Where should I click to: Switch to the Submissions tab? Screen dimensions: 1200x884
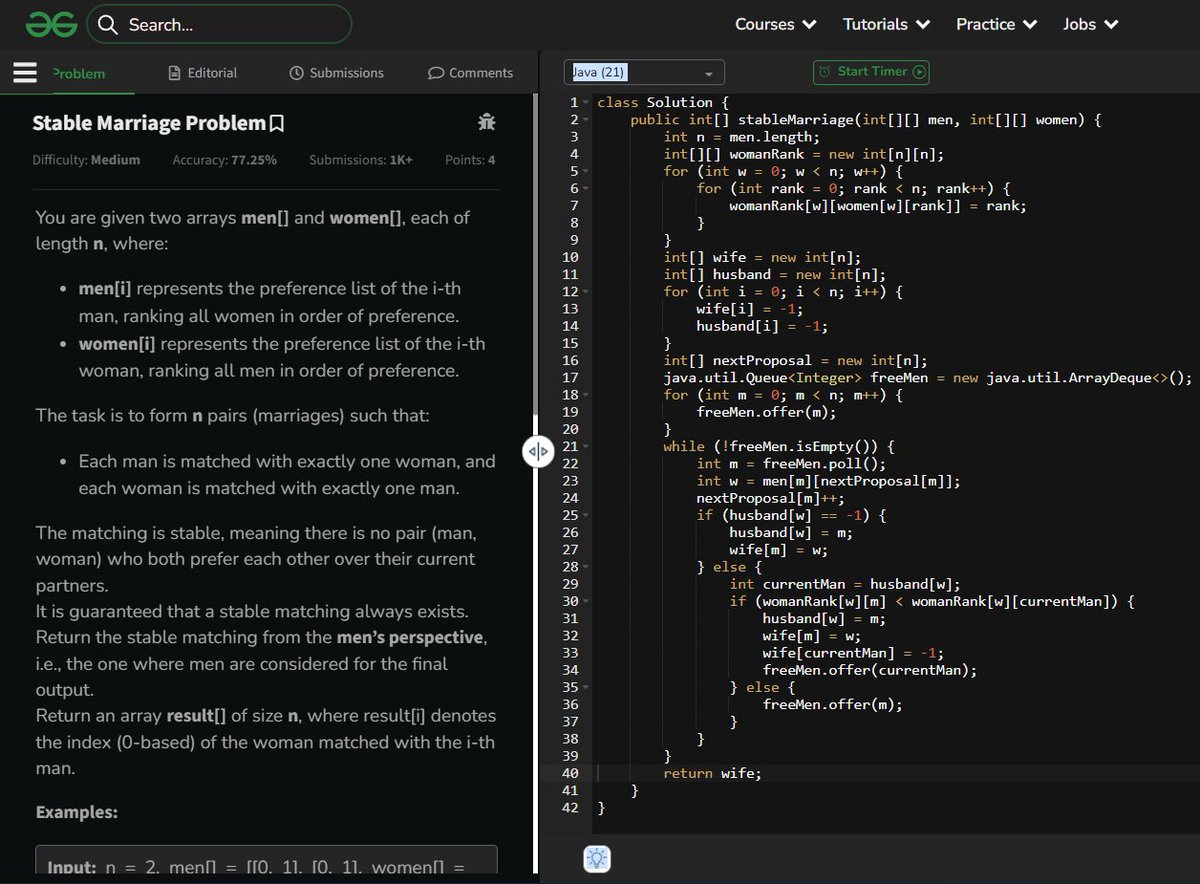(x=336, y=73)
